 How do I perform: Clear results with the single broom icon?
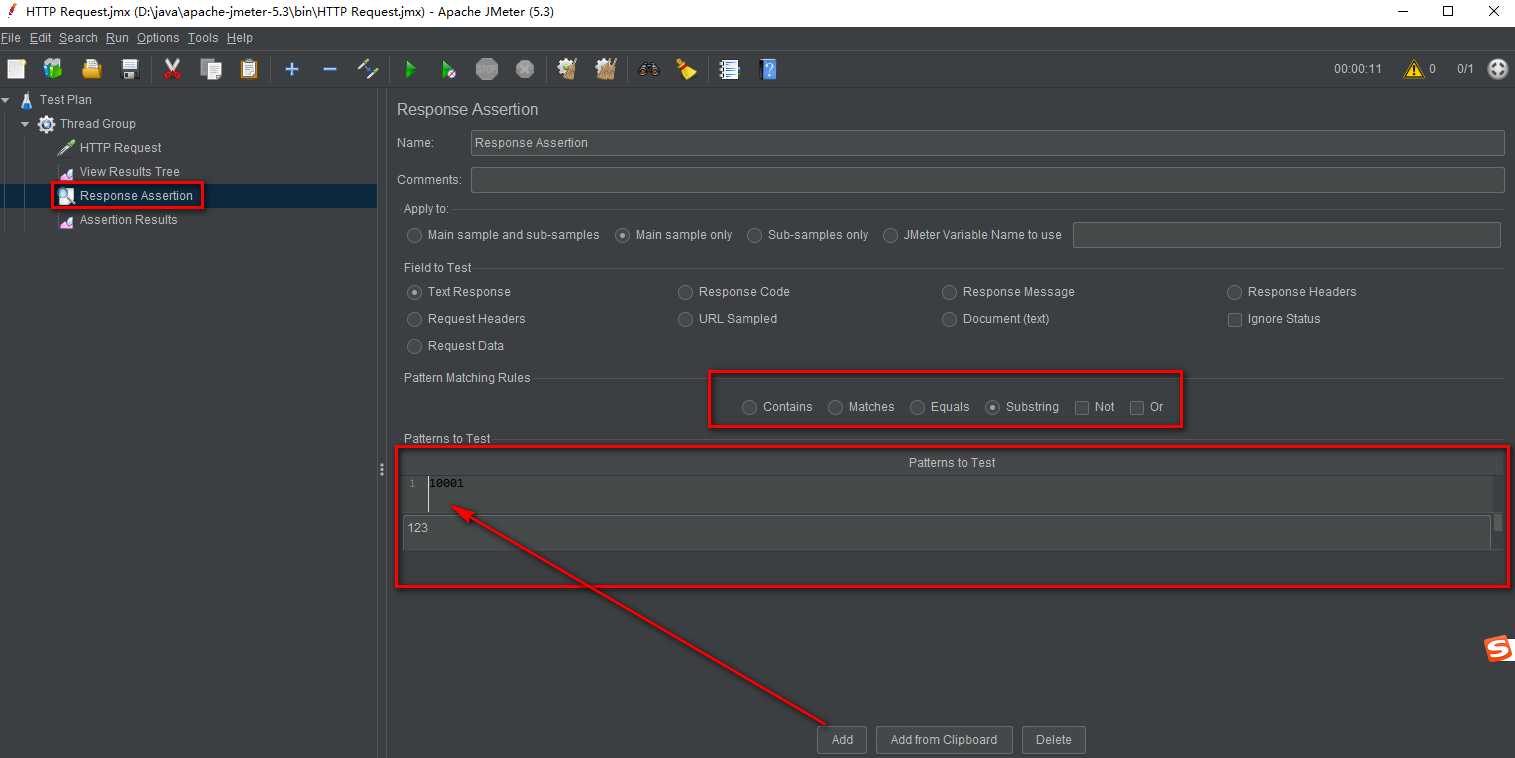[x=567, y=69]
